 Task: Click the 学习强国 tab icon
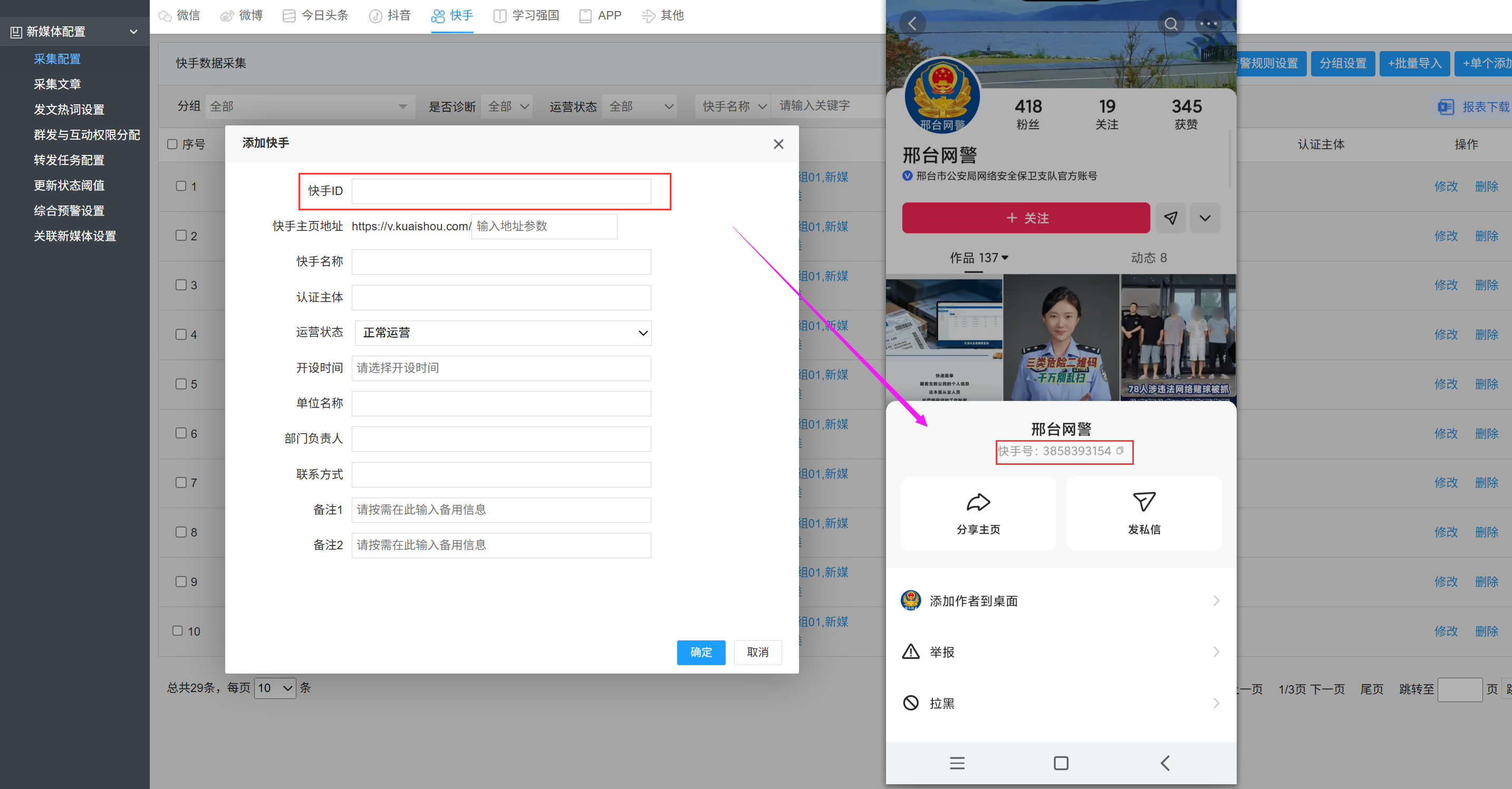point(499,16)
